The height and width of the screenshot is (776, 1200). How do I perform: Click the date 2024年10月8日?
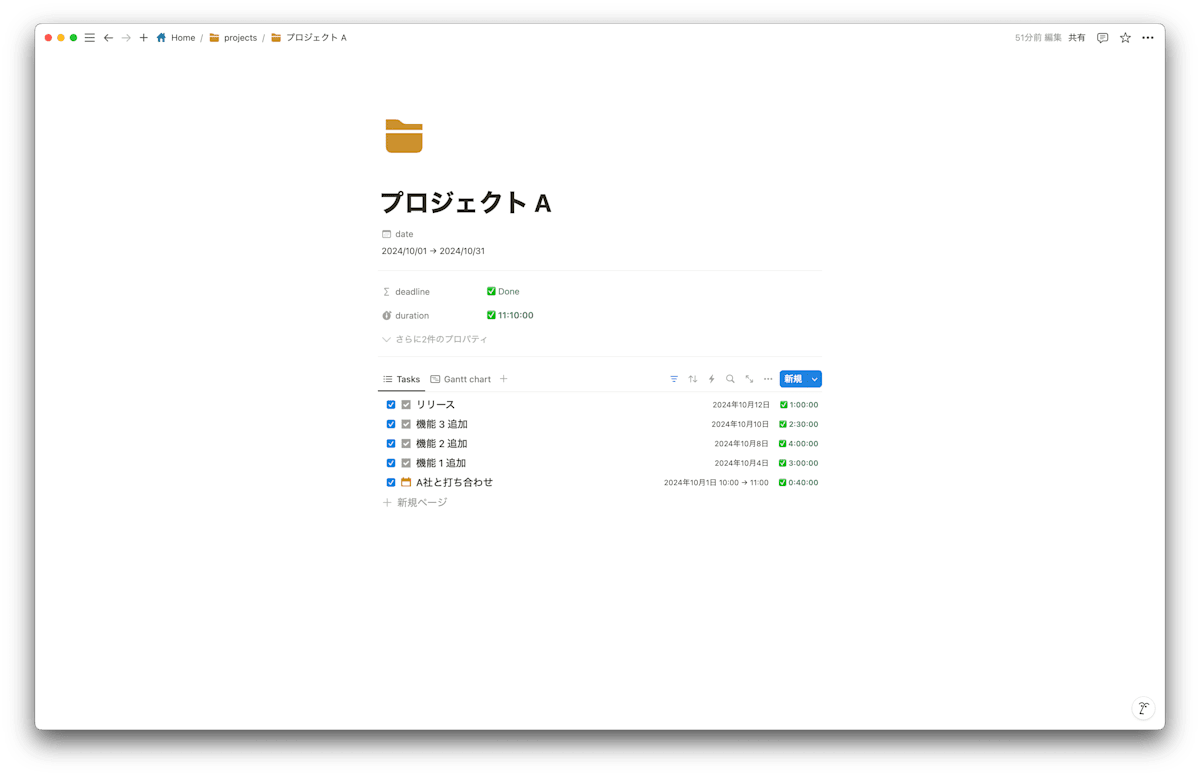point(742,444)
